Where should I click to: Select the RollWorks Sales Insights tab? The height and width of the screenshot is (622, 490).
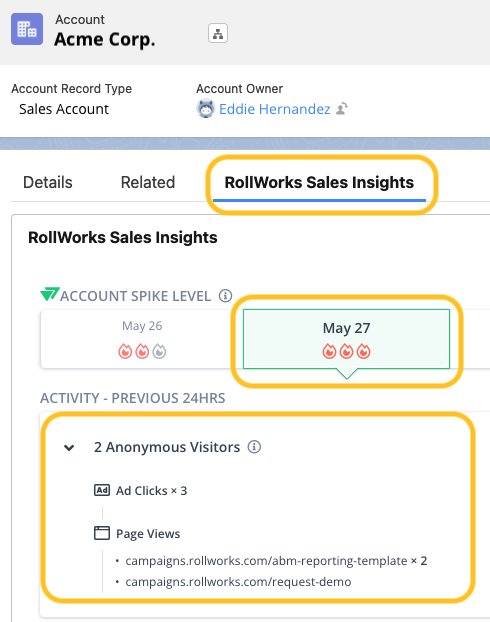click(319, 182)
